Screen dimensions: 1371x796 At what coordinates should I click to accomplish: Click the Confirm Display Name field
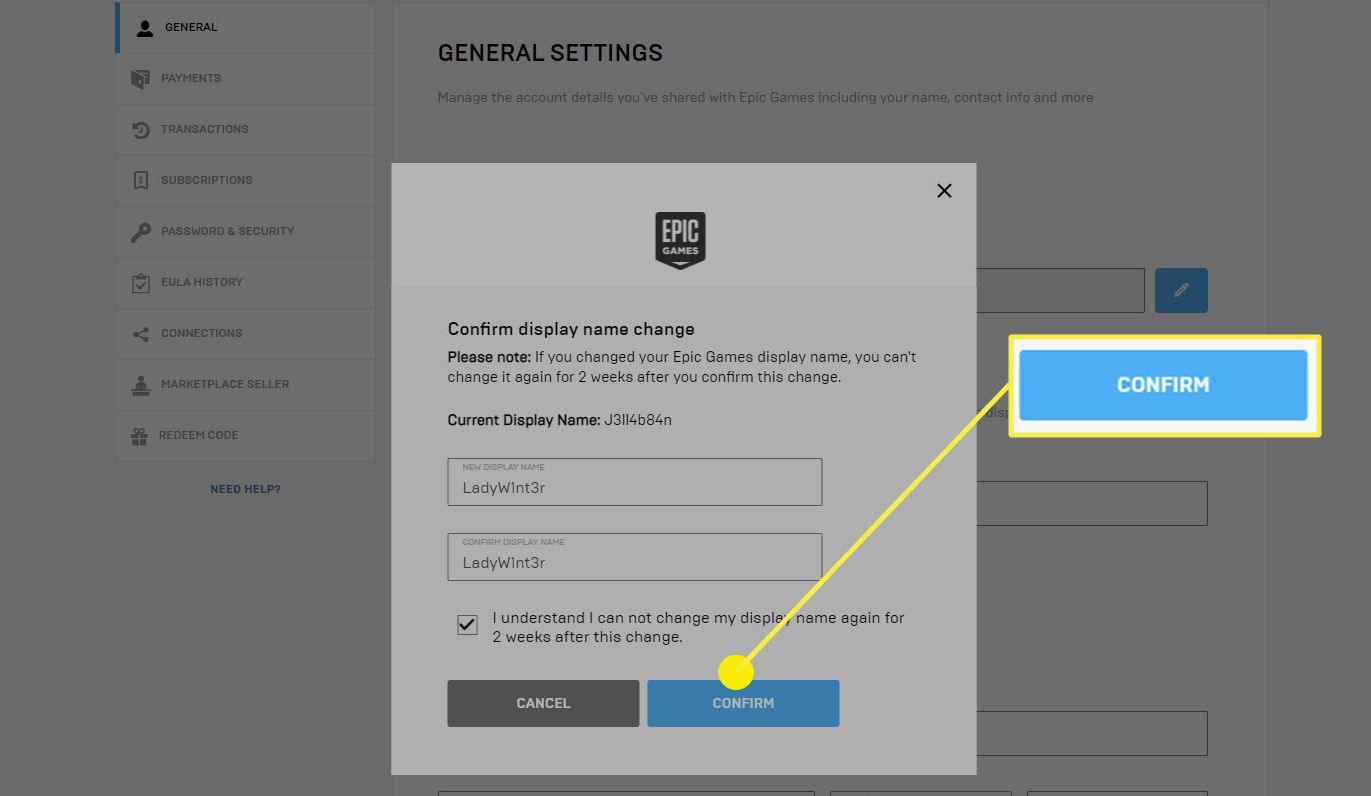click(635, 557)
